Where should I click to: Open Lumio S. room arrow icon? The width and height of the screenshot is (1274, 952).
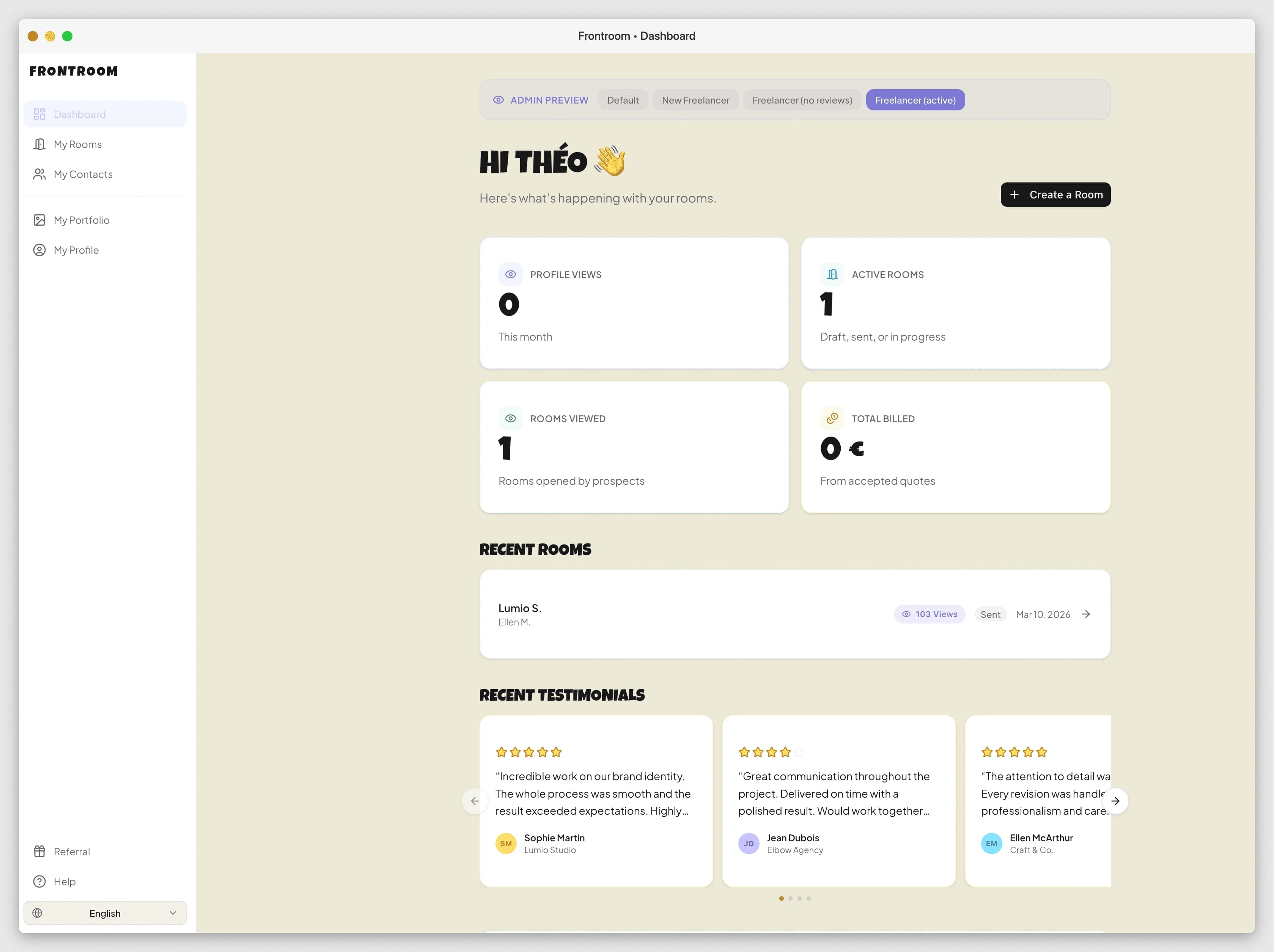(x=1086, y=614)
